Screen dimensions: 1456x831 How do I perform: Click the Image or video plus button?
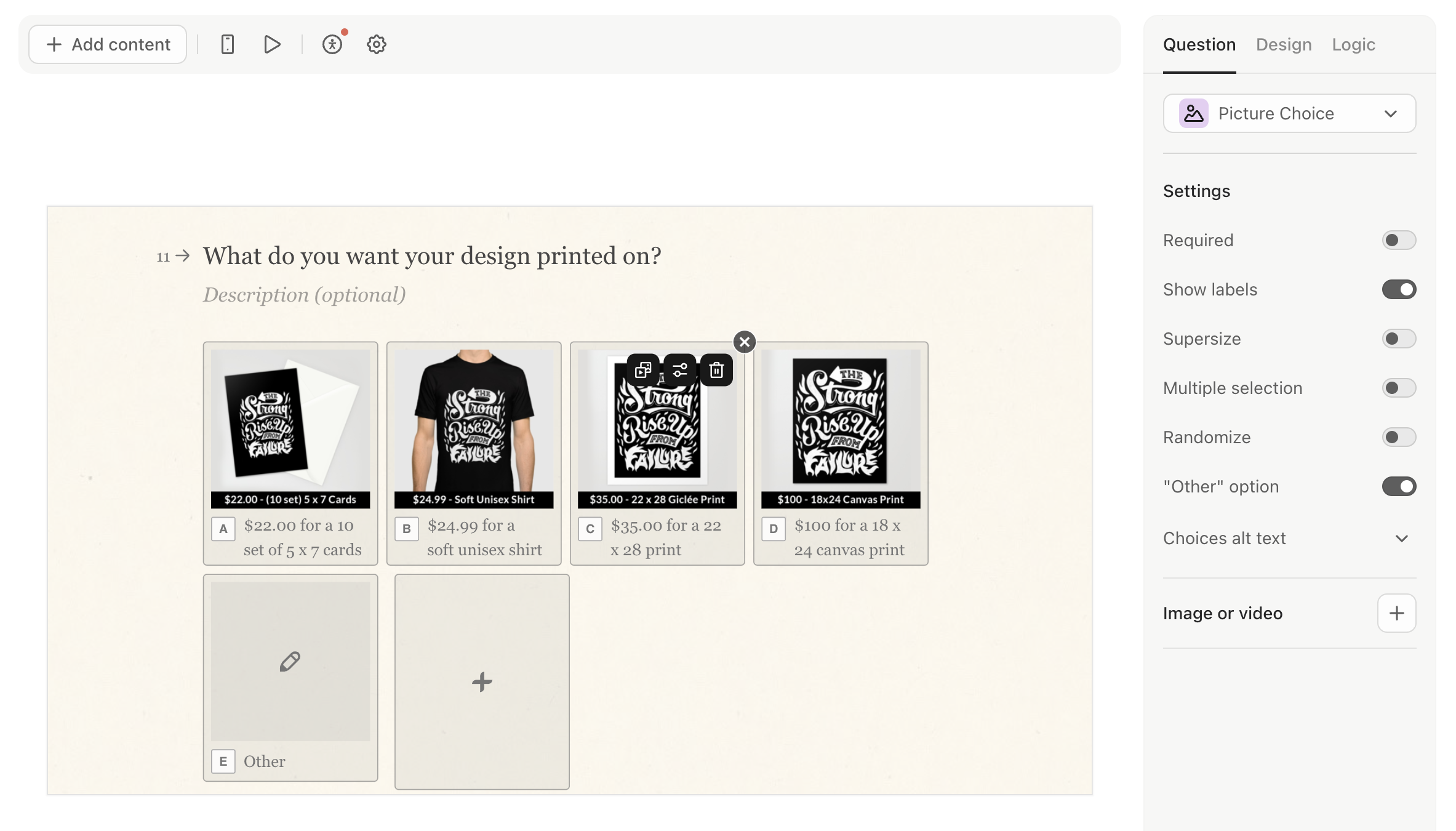pyautogui.click(x=1397, y=613)
